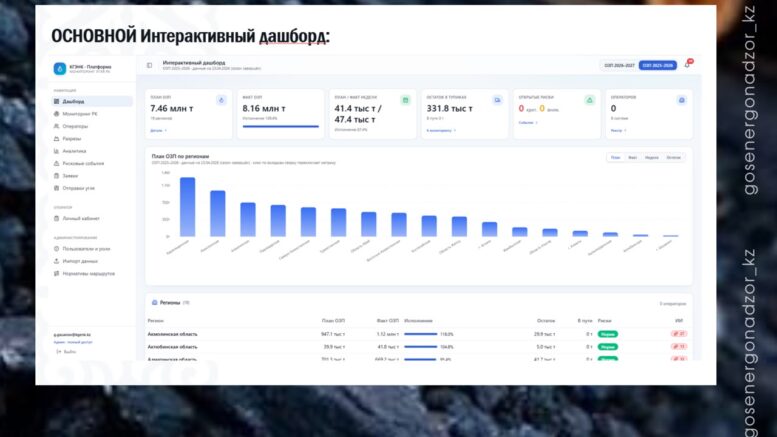Open Дашборд in sidebar navigation

point(92,102)
